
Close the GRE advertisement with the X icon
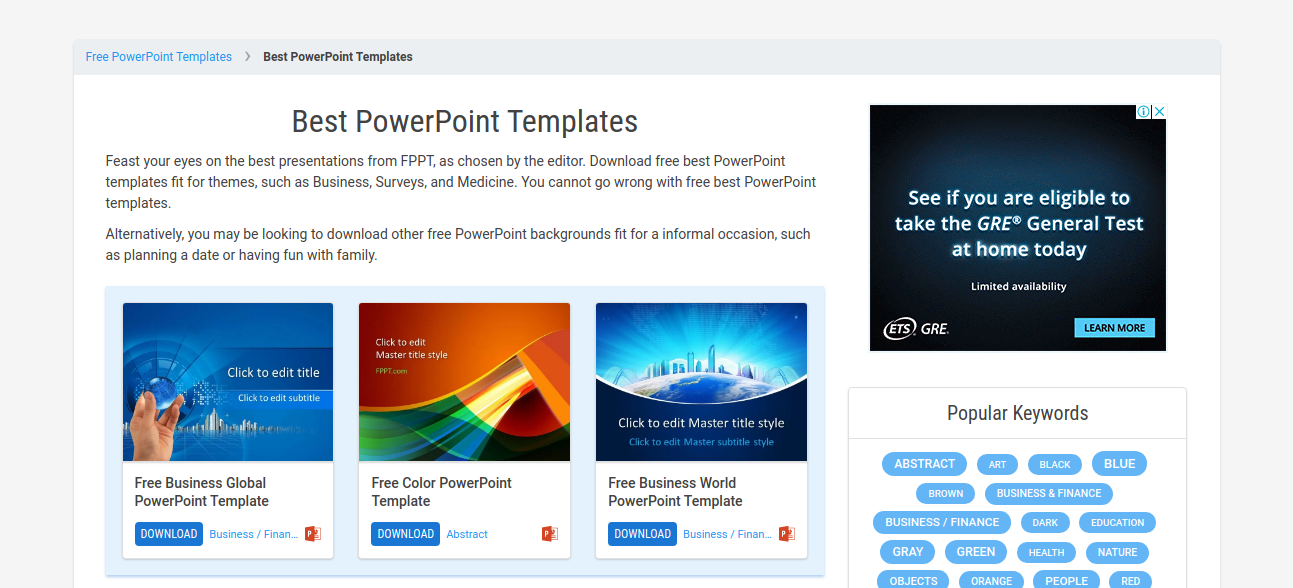coord(1159,112)
